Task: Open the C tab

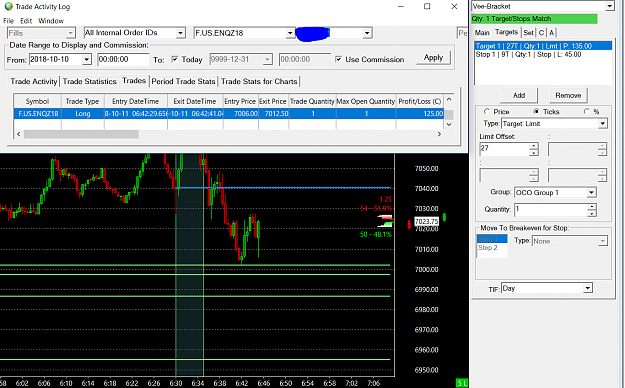Action: coord(541,33)
